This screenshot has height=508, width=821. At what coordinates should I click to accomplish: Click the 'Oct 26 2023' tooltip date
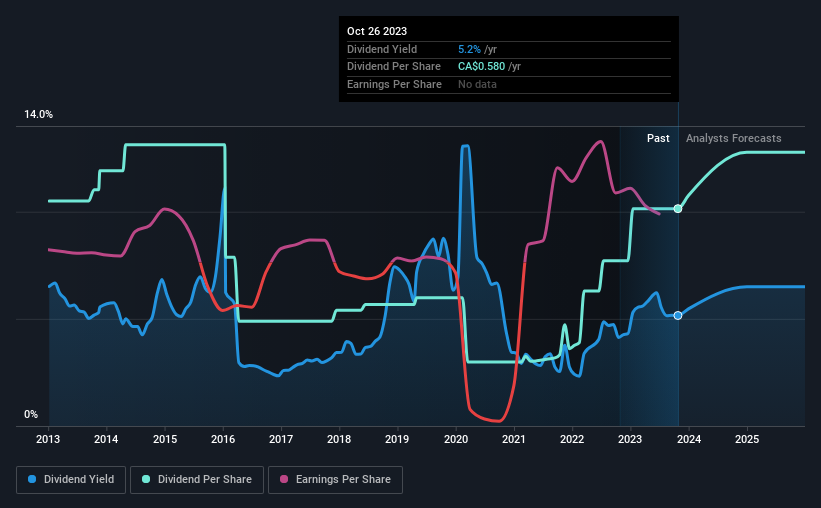coord(377,31)
